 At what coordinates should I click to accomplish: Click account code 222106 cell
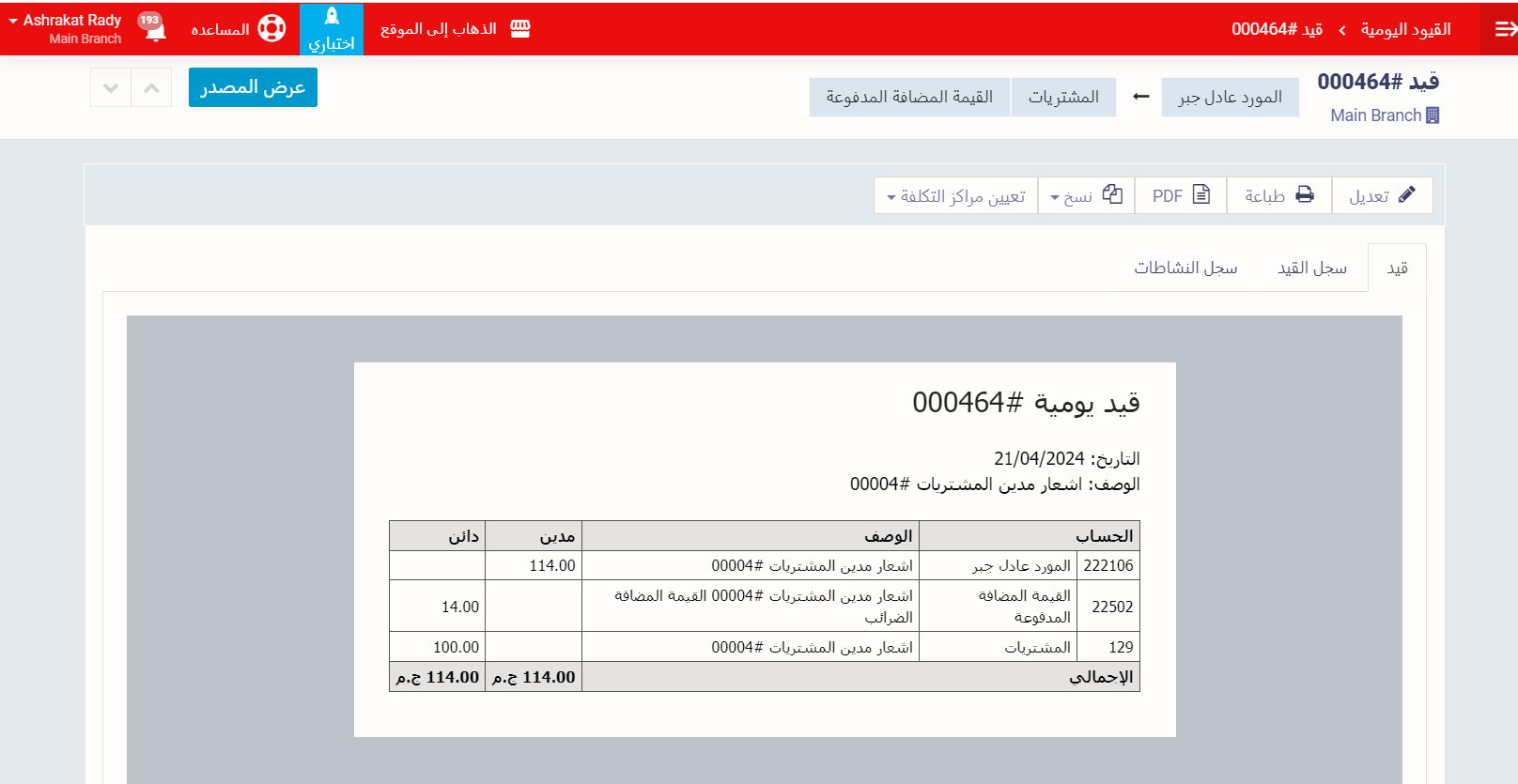[x=1108, y=565]
